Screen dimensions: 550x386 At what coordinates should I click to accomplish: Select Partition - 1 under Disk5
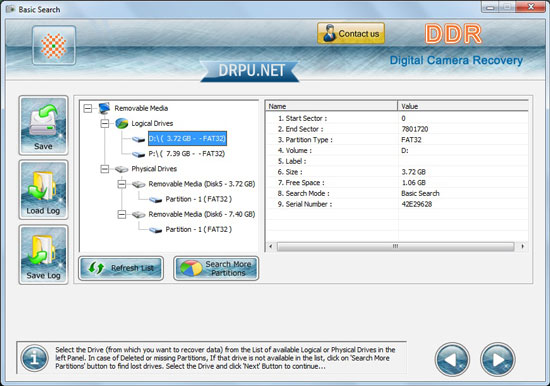199,199
